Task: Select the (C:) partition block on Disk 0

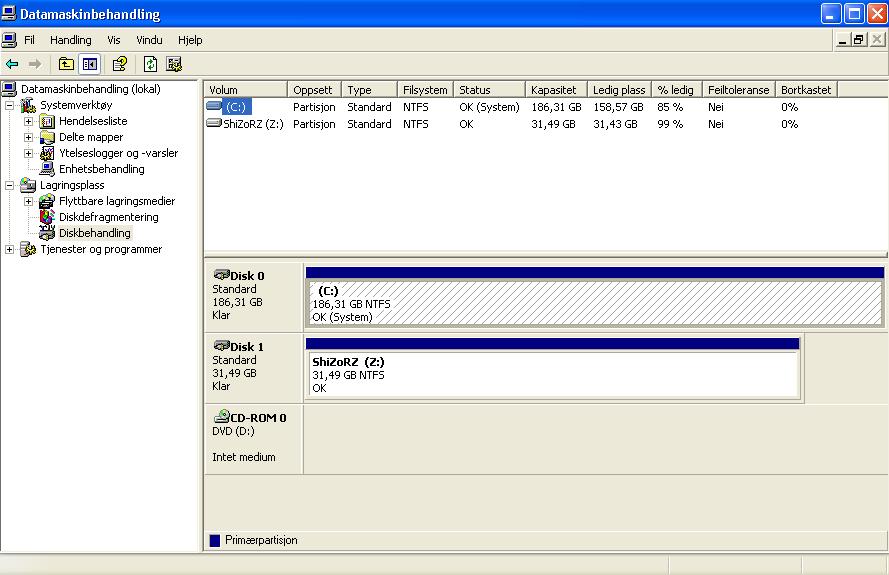Action: (x=595, y=297)
